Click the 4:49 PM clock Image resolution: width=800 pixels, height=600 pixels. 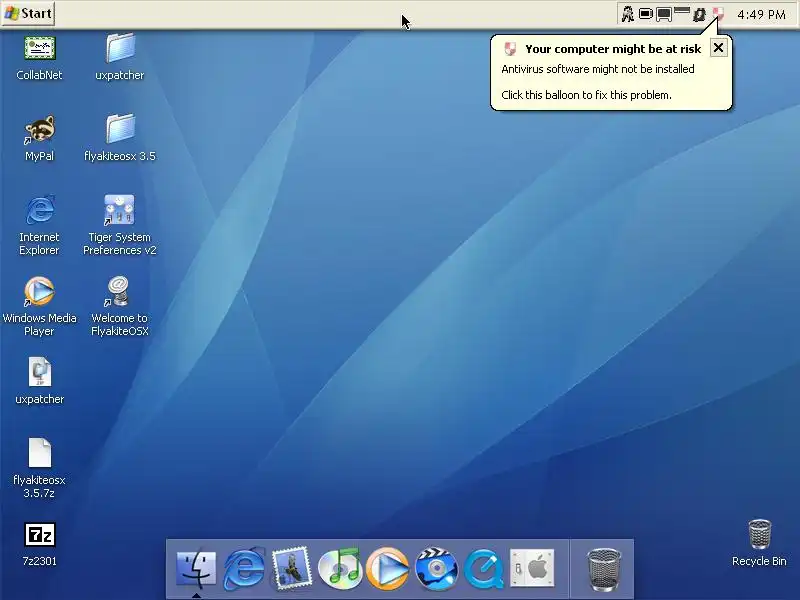pyautogui.click(x=761, y=14)
